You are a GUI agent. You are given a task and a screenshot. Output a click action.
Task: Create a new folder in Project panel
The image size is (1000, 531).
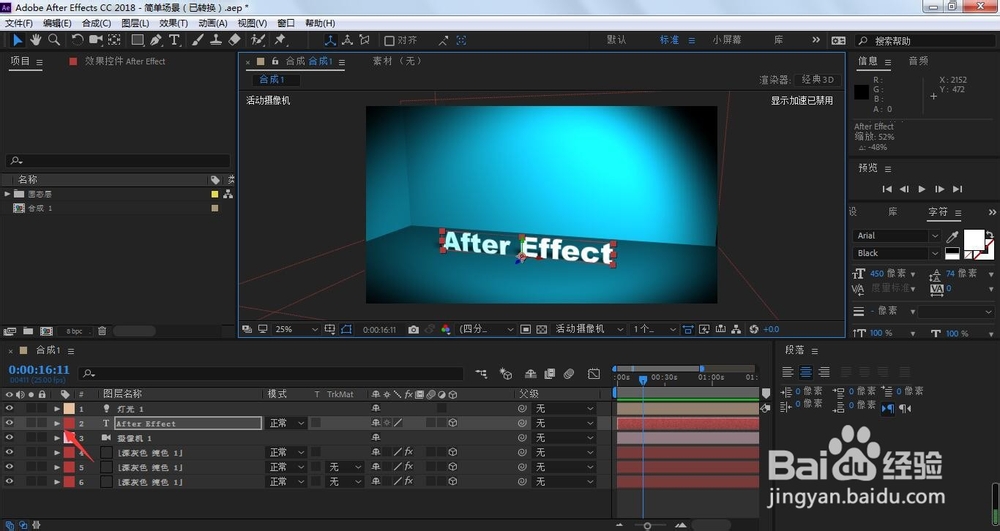[28, 331]
